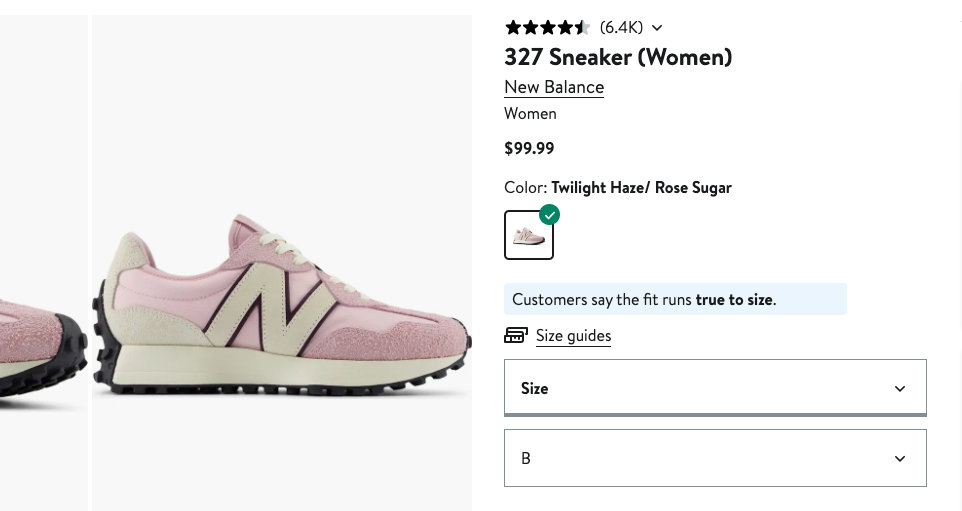The image size is (962, 511).
Task: Click the Women category text
Action: tap(530, 114)
